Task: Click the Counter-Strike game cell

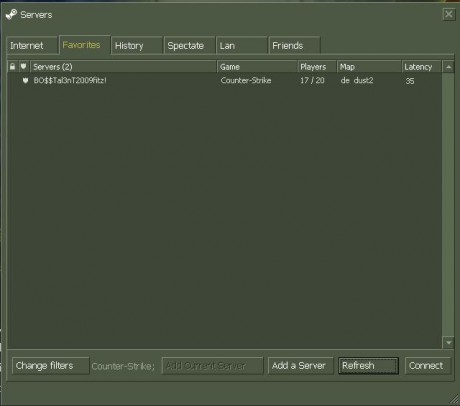Action: pos(246,80)
